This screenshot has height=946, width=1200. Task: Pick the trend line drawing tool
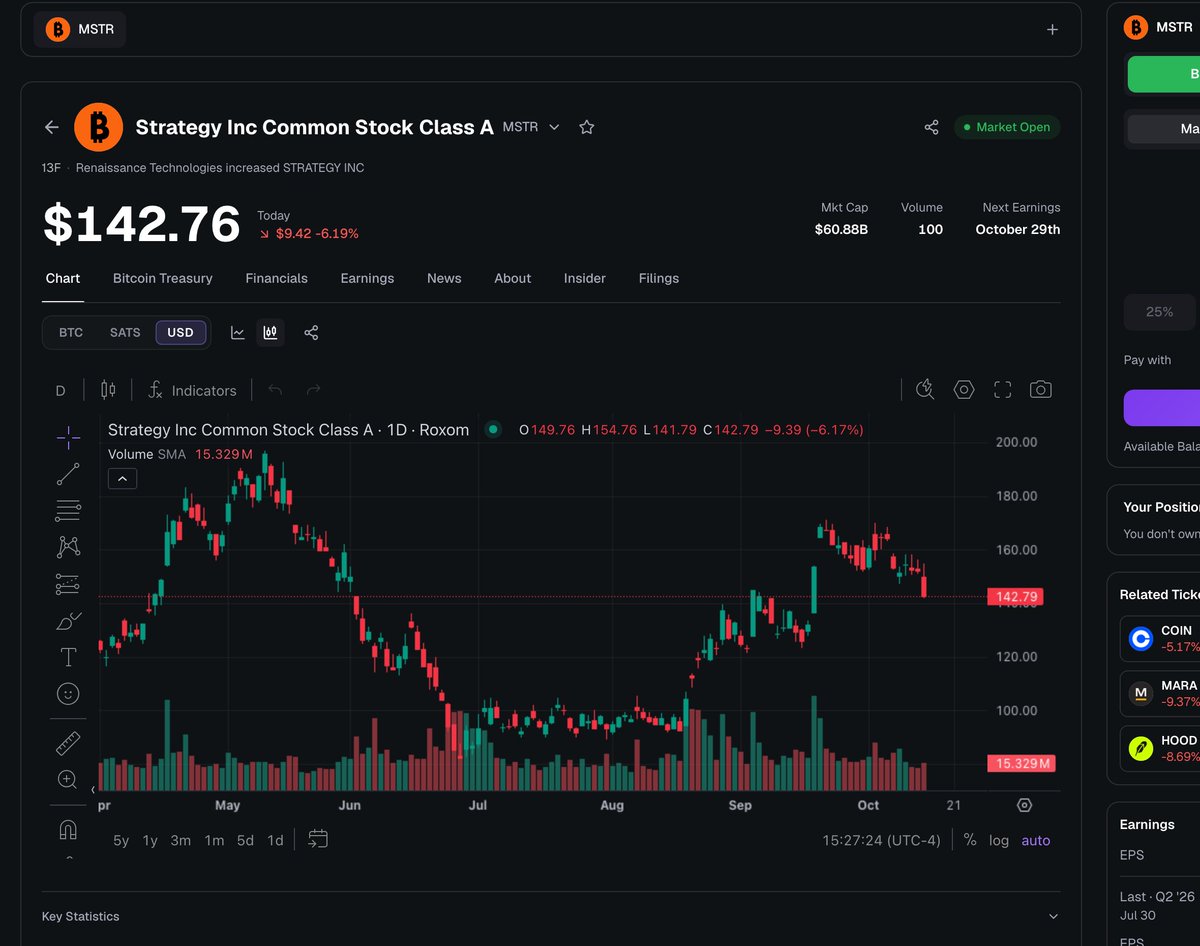68,474
